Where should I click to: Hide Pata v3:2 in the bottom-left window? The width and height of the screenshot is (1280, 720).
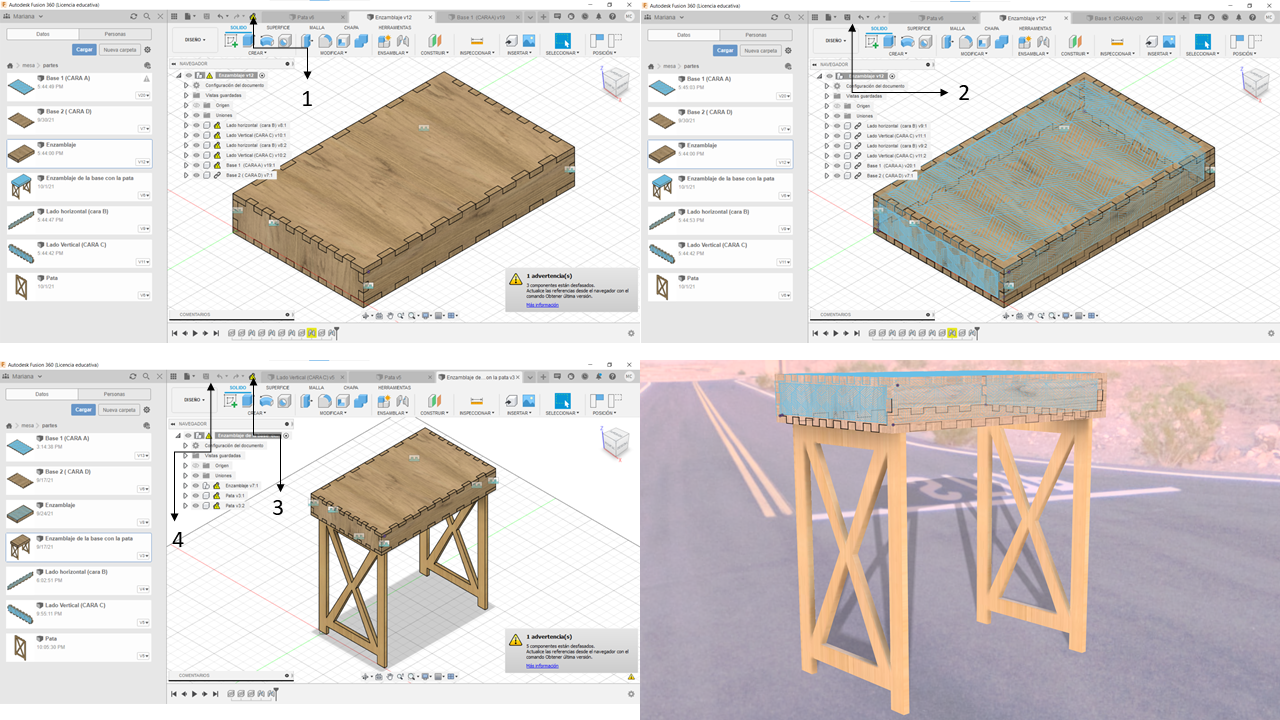pyautogui.click(x=195, y=505)
